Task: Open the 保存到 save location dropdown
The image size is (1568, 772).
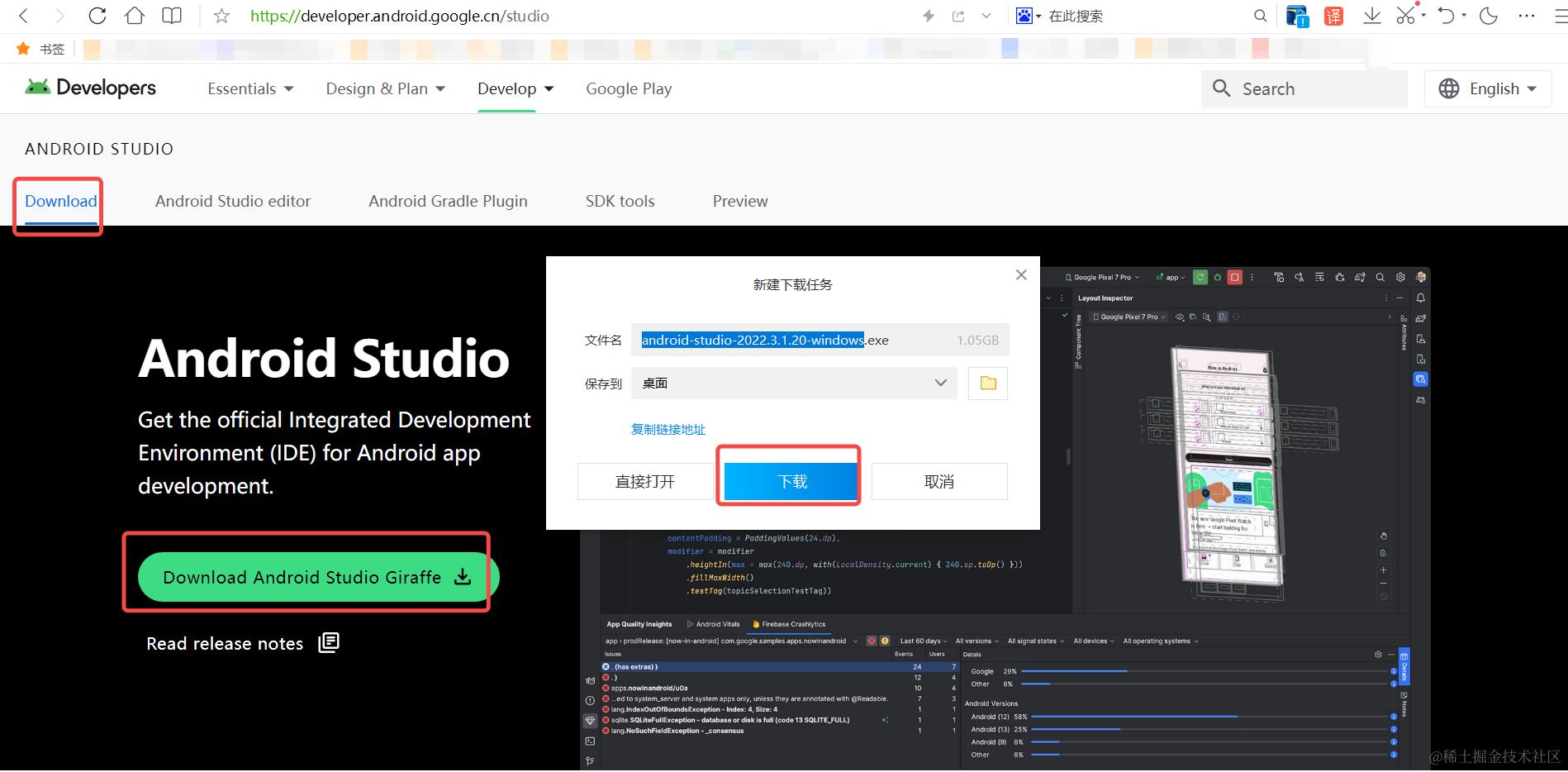Action: (x=794, y=383)
